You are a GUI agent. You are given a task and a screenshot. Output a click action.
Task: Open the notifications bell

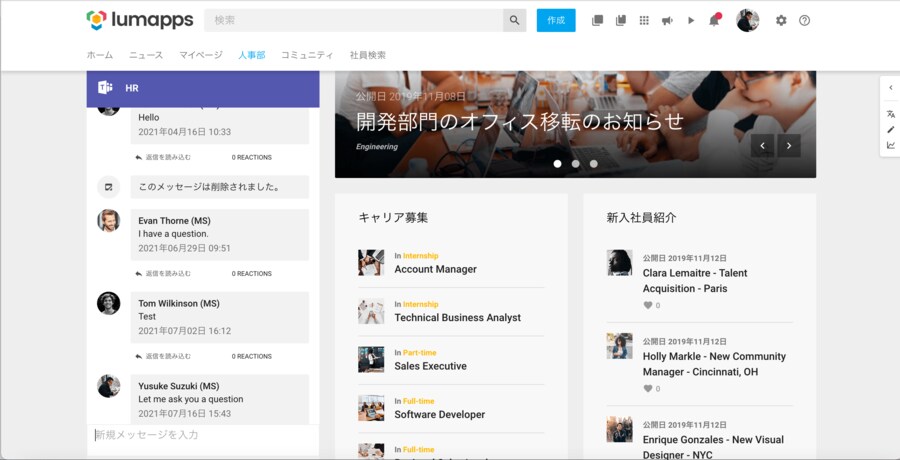coord(714,20)
